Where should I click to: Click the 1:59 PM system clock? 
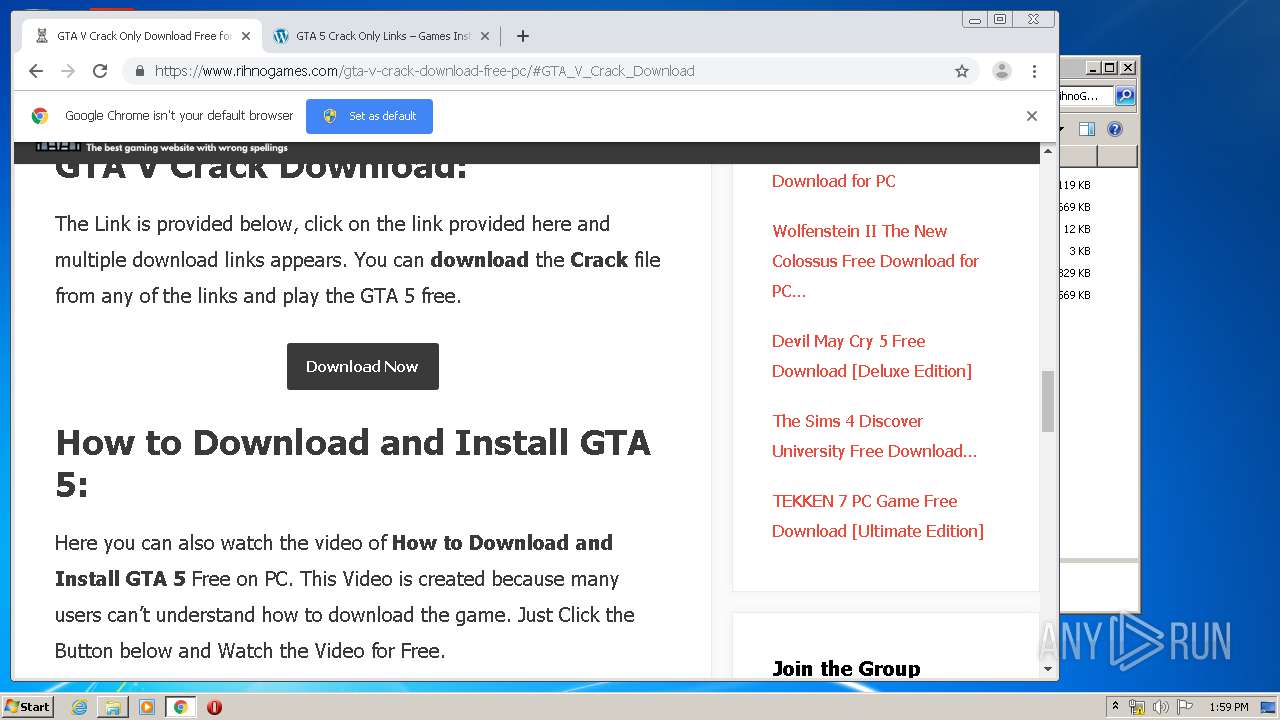click(x=1229, y=707)
